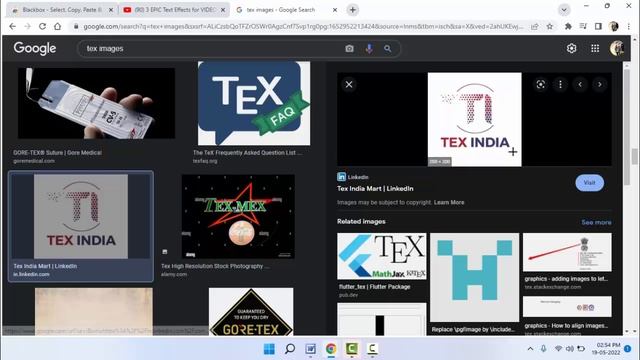Start voice search with the microphone icon

369,49
